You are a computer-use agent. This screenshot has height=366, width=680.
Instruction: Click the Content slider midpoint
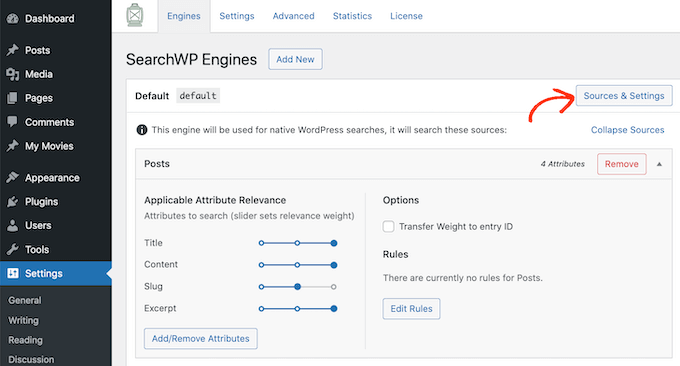[x=297, y=265]
